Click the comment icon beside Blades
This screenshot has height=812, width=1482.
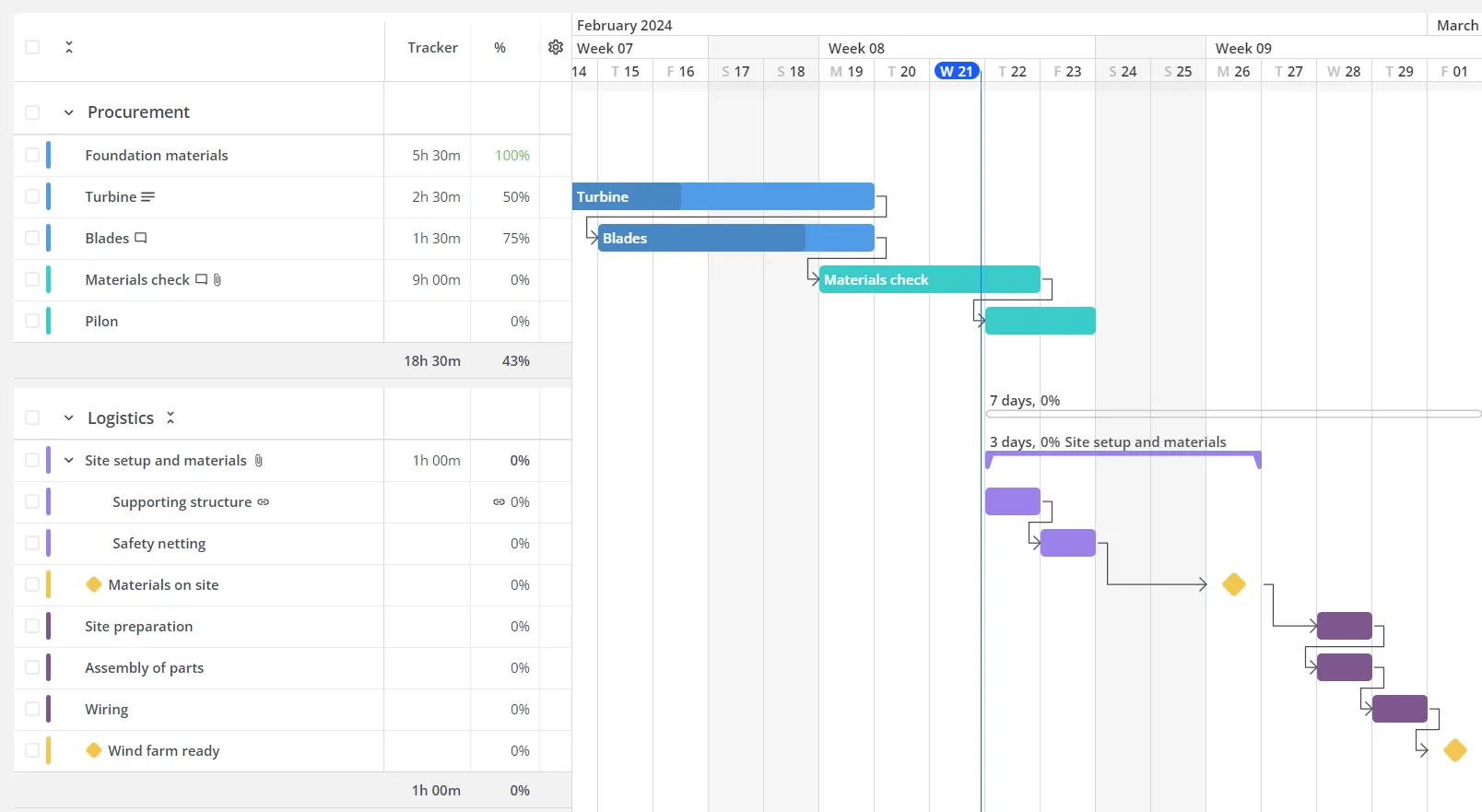click(141, 238)
